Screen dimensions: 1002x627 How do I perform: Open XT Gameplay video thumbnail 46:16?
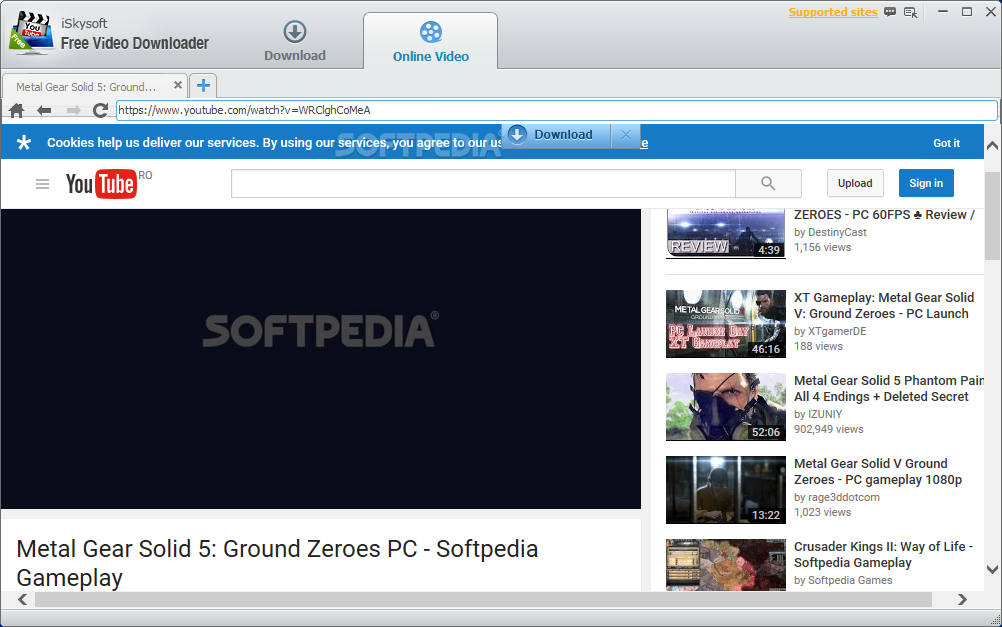(x=725, y=324)
